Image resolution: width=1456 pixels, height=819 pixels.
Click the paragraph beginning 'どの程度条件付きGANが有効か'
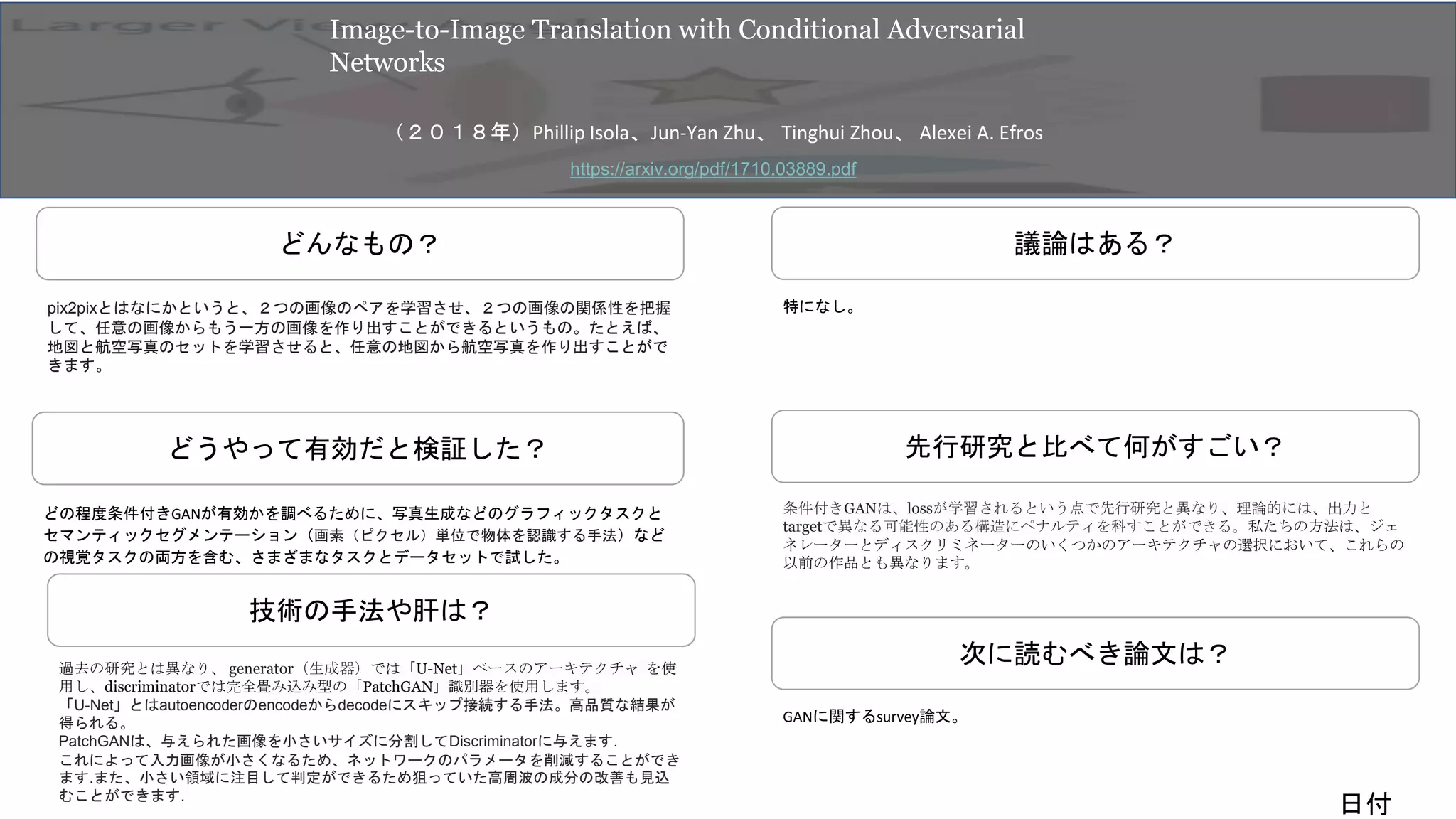pyautogui.click(x=354, y=535)
